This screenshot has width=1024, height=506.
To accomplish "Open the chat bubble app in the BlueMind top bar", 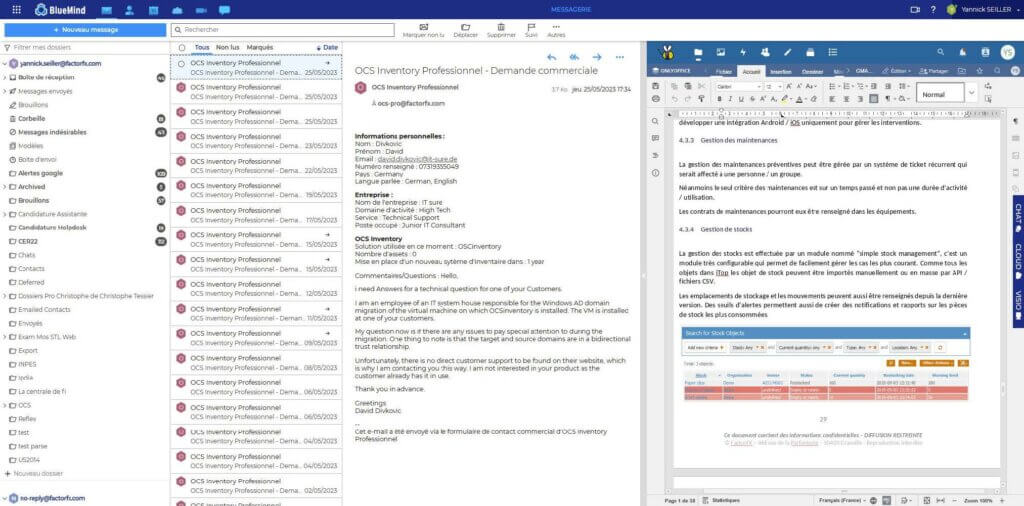I will pos(225,10).
